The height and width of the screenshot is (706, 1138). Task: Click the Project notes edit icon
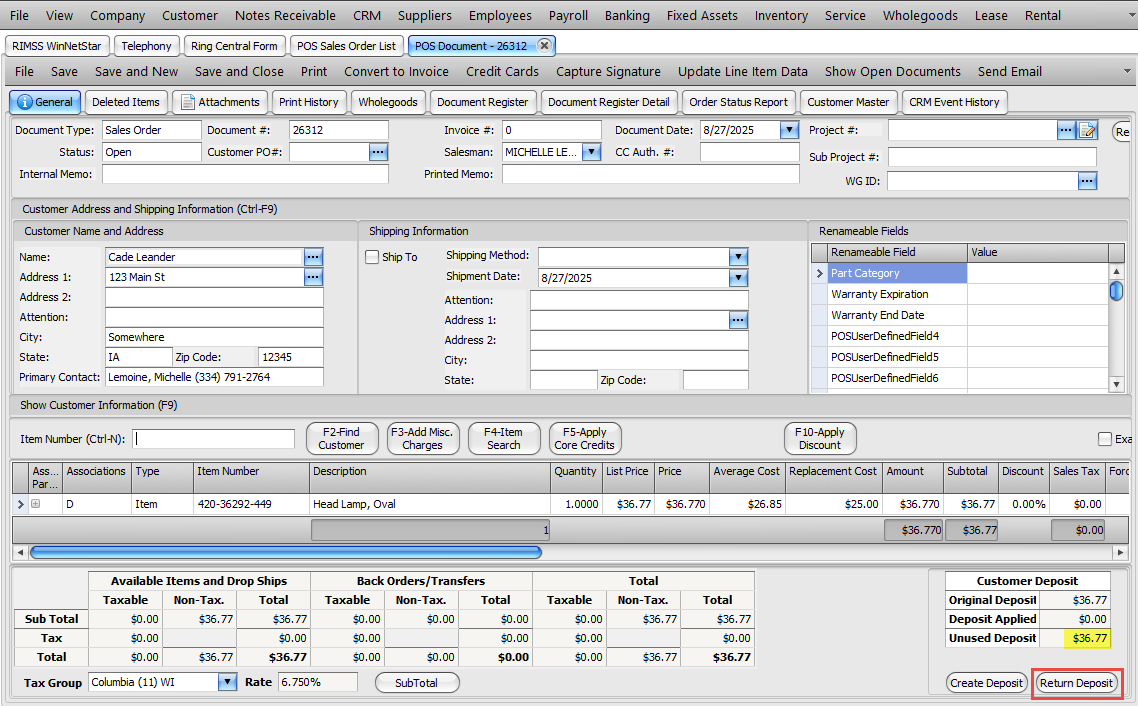pos(1087,131)
